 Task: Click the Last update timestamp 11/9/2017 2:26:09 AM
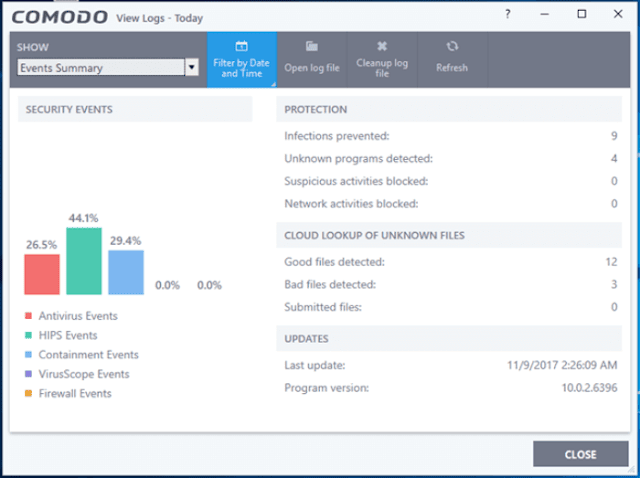tap(562, 365)
